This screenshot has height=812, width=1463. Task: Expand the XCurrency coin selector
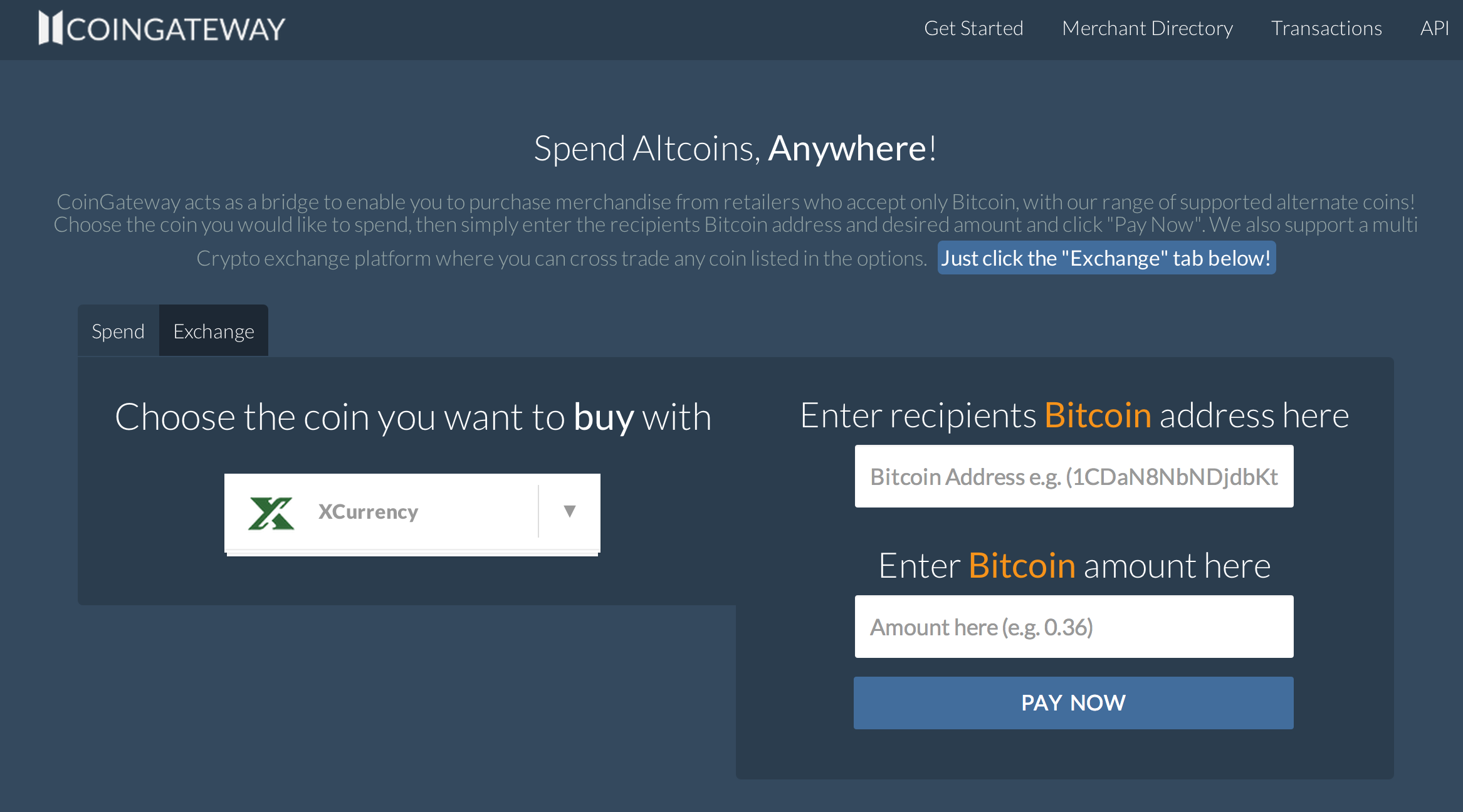412,512
